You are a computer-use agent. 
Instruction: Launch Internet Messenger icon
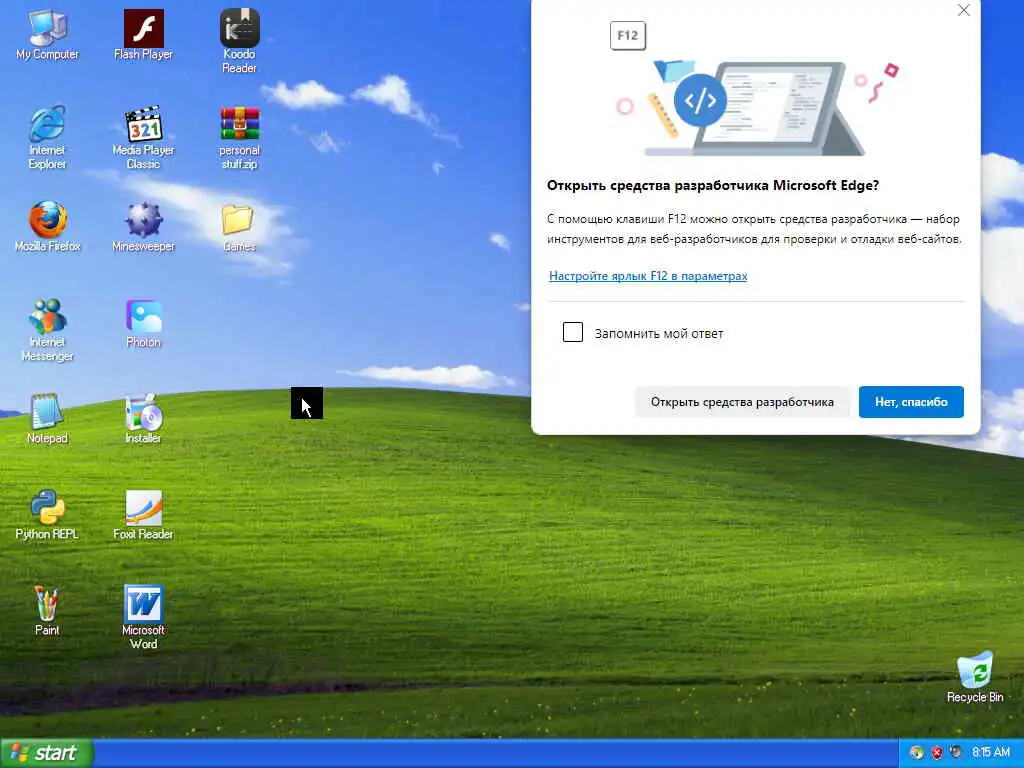pyautogui.click(x=47, y=329)
